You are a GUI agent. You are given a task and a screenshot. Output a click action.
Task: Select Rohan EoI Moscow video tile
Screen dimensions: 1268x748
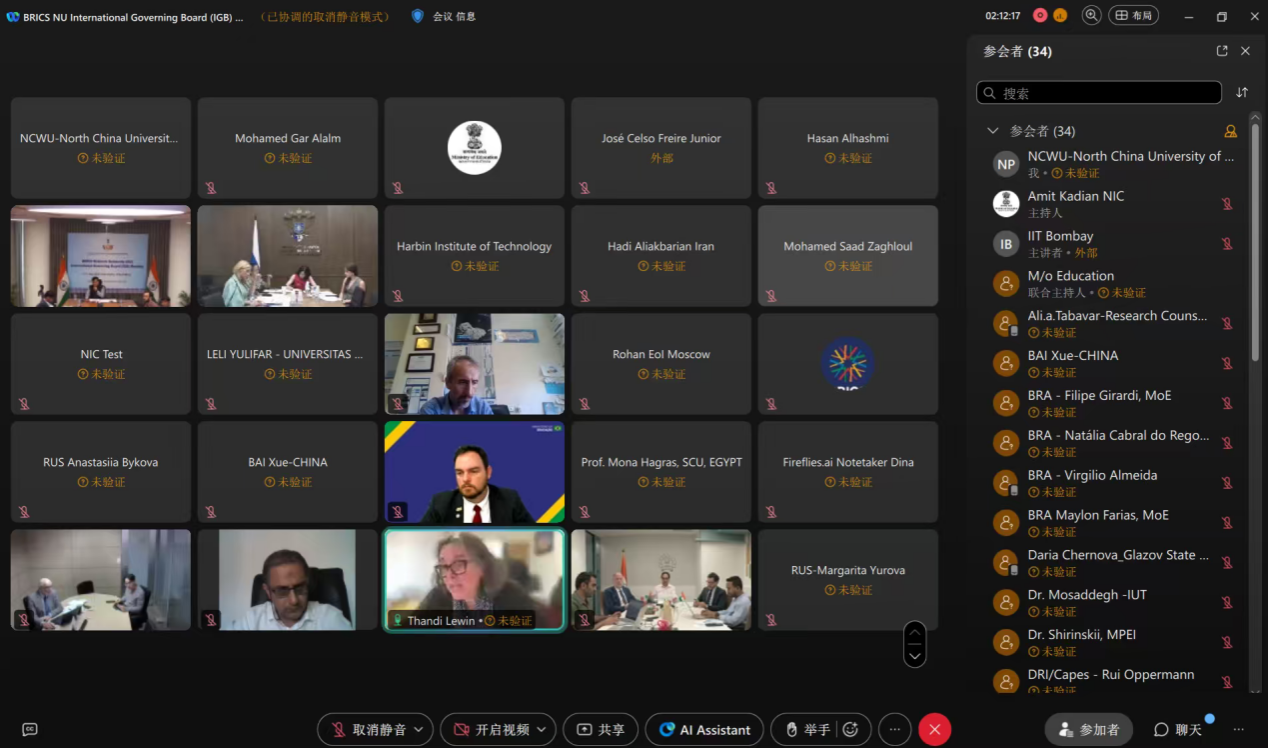[x=661, y=364]
